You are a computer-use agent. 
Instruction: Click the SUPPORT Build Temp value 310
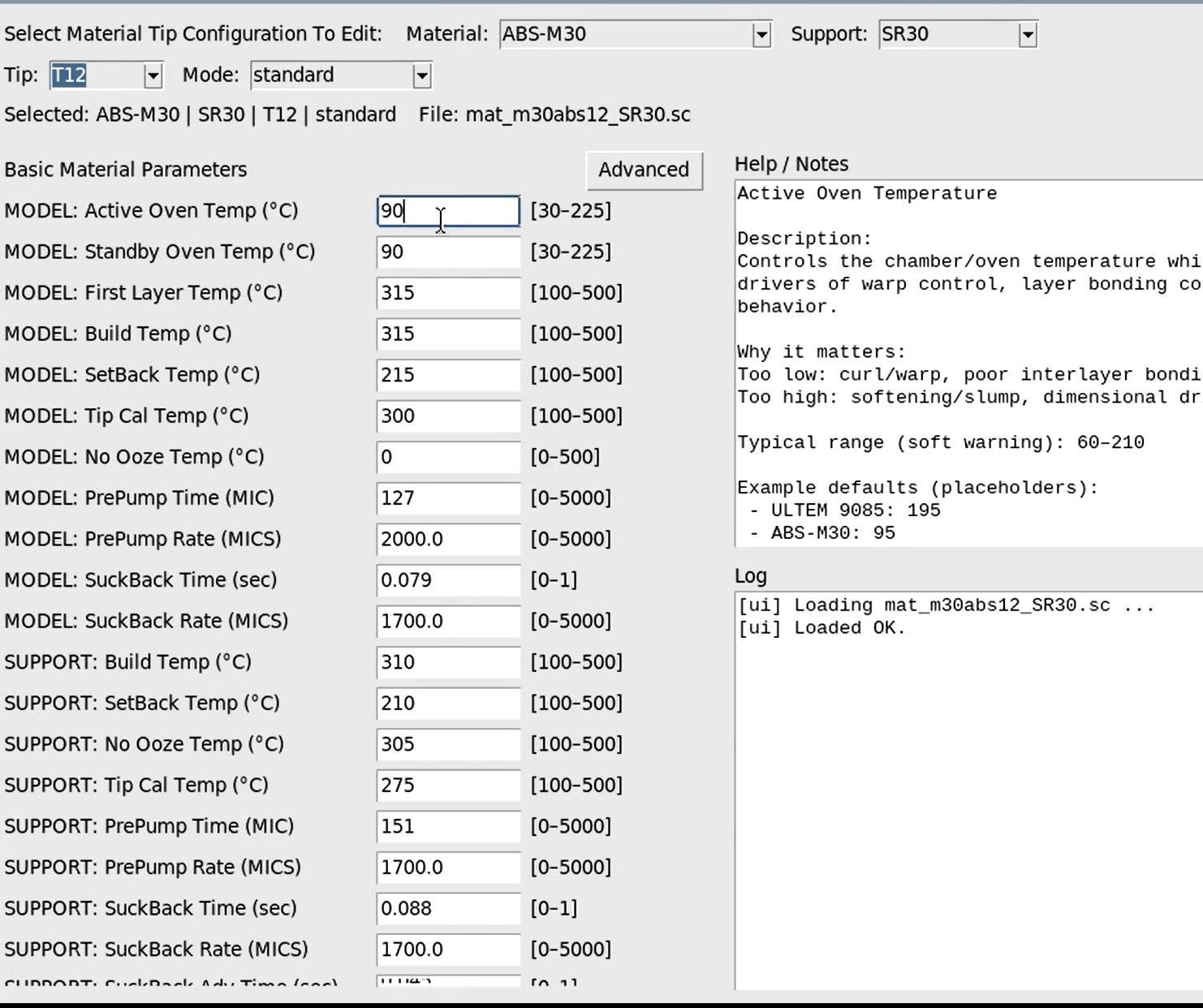(x=446, y=662)
